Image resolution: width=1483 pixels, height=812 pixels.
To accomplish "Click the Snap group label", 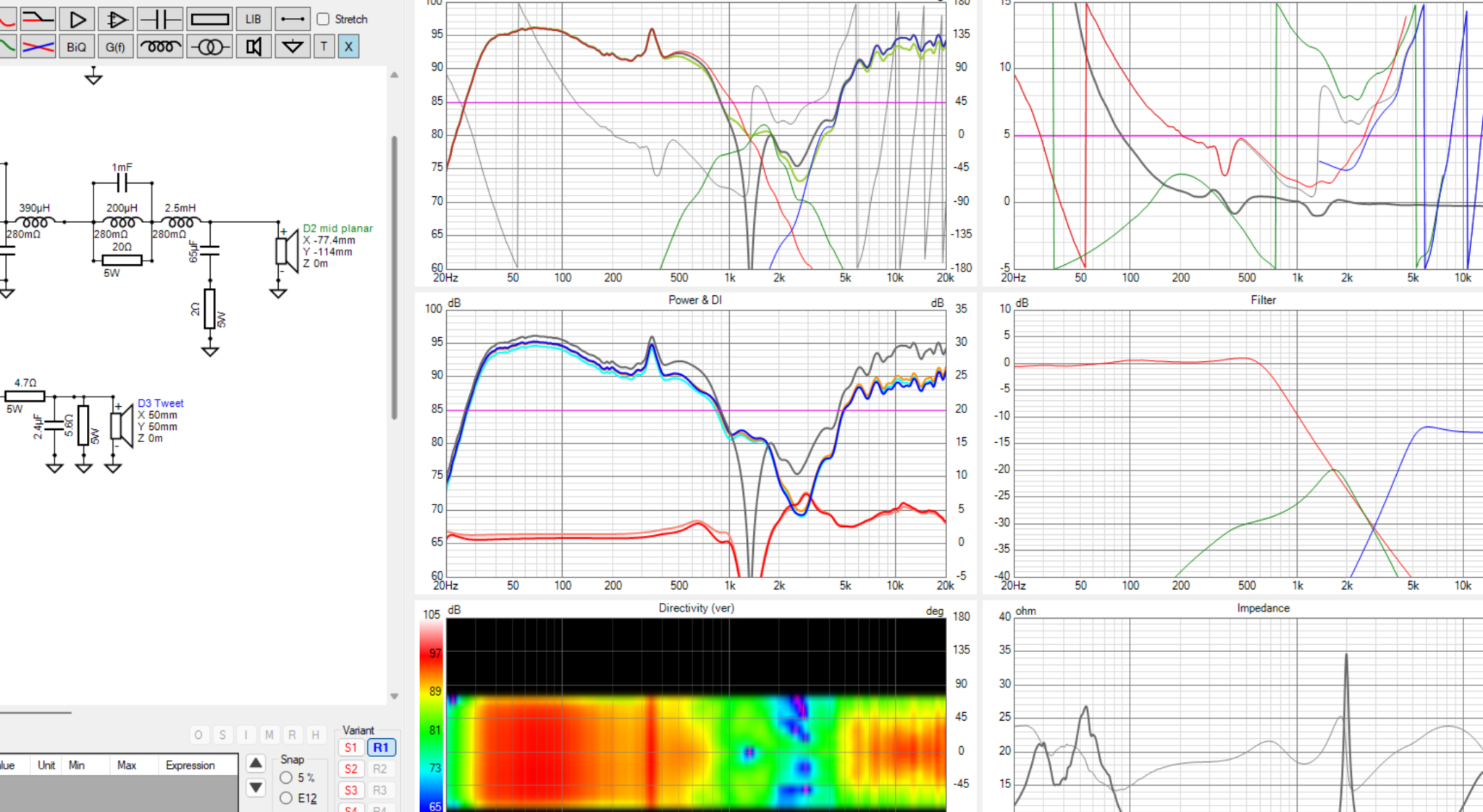I will (293, 759).
